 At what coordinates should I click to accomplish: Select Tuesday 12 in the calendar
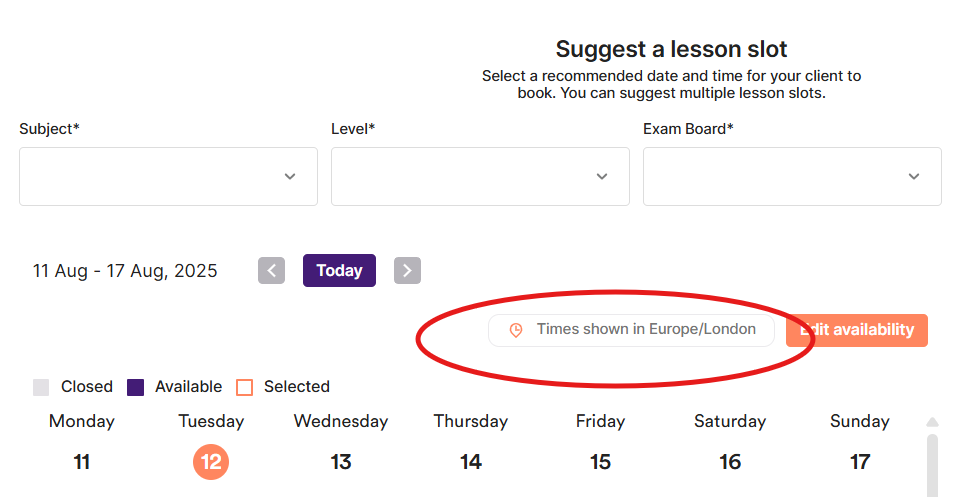click(x=211, y=462)
